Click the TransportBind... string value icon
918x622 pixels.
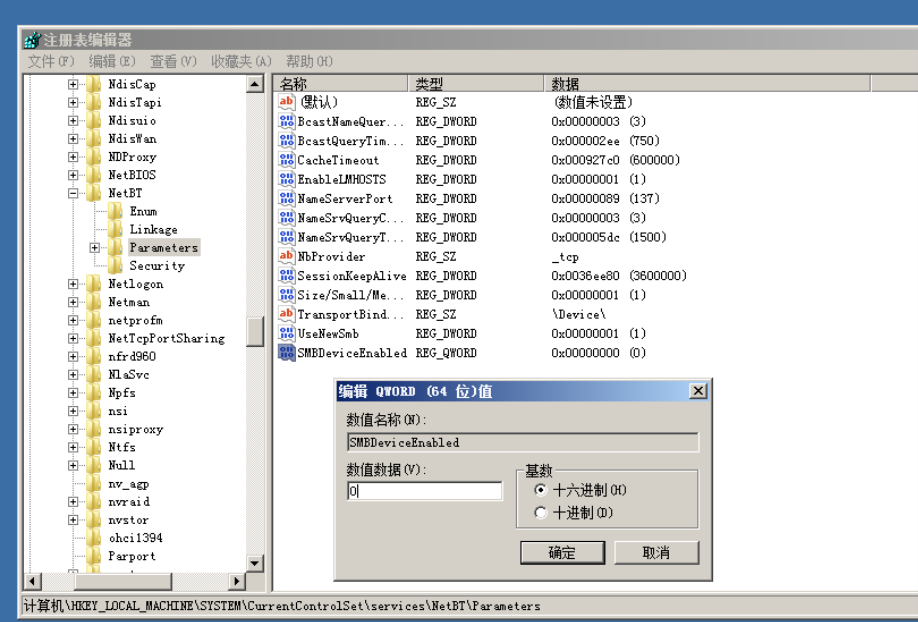286,314
